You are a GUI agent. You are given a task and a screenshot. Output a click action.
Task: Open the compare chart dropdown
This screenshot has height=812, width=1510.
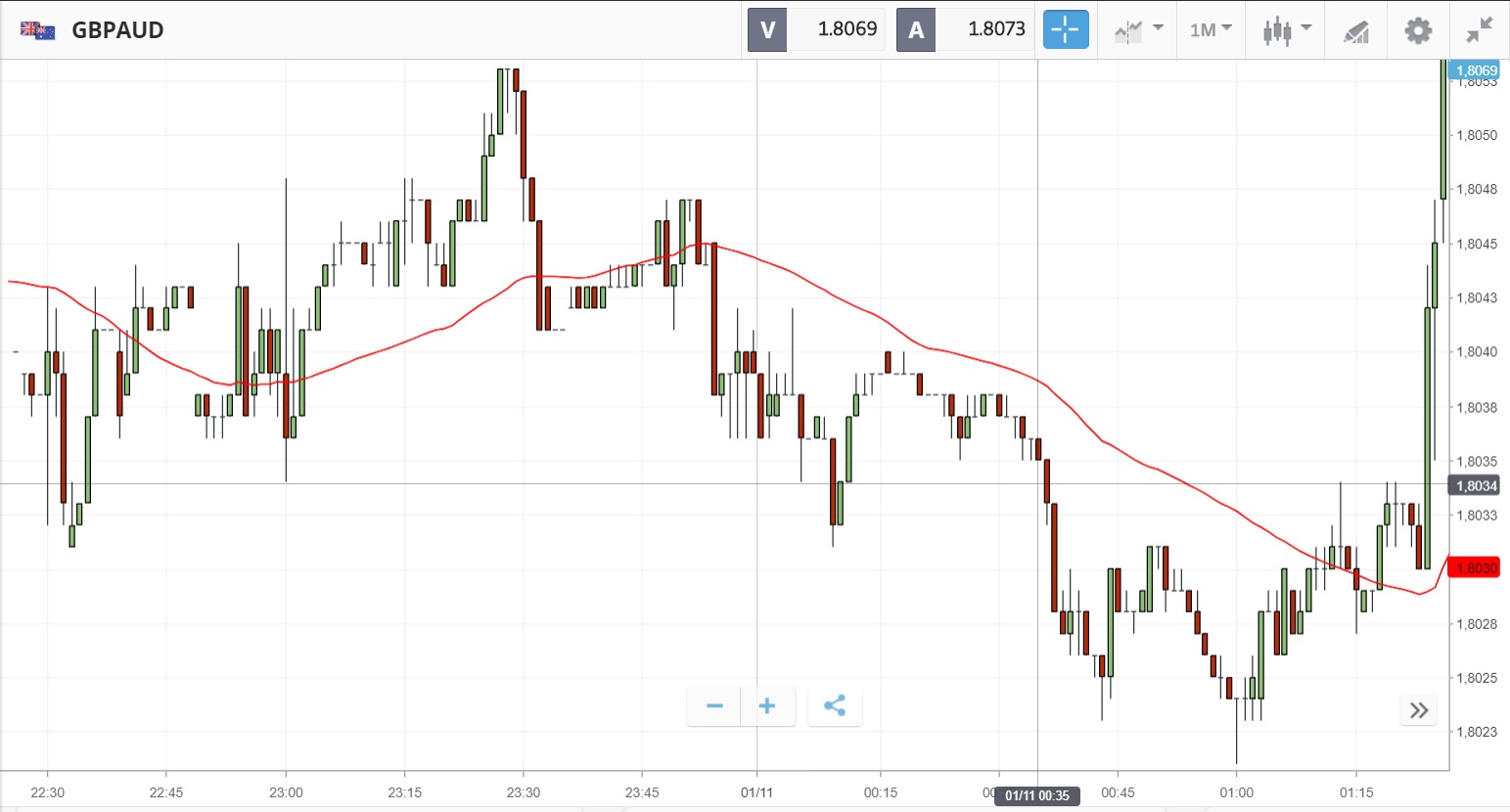click(1138, 29)
